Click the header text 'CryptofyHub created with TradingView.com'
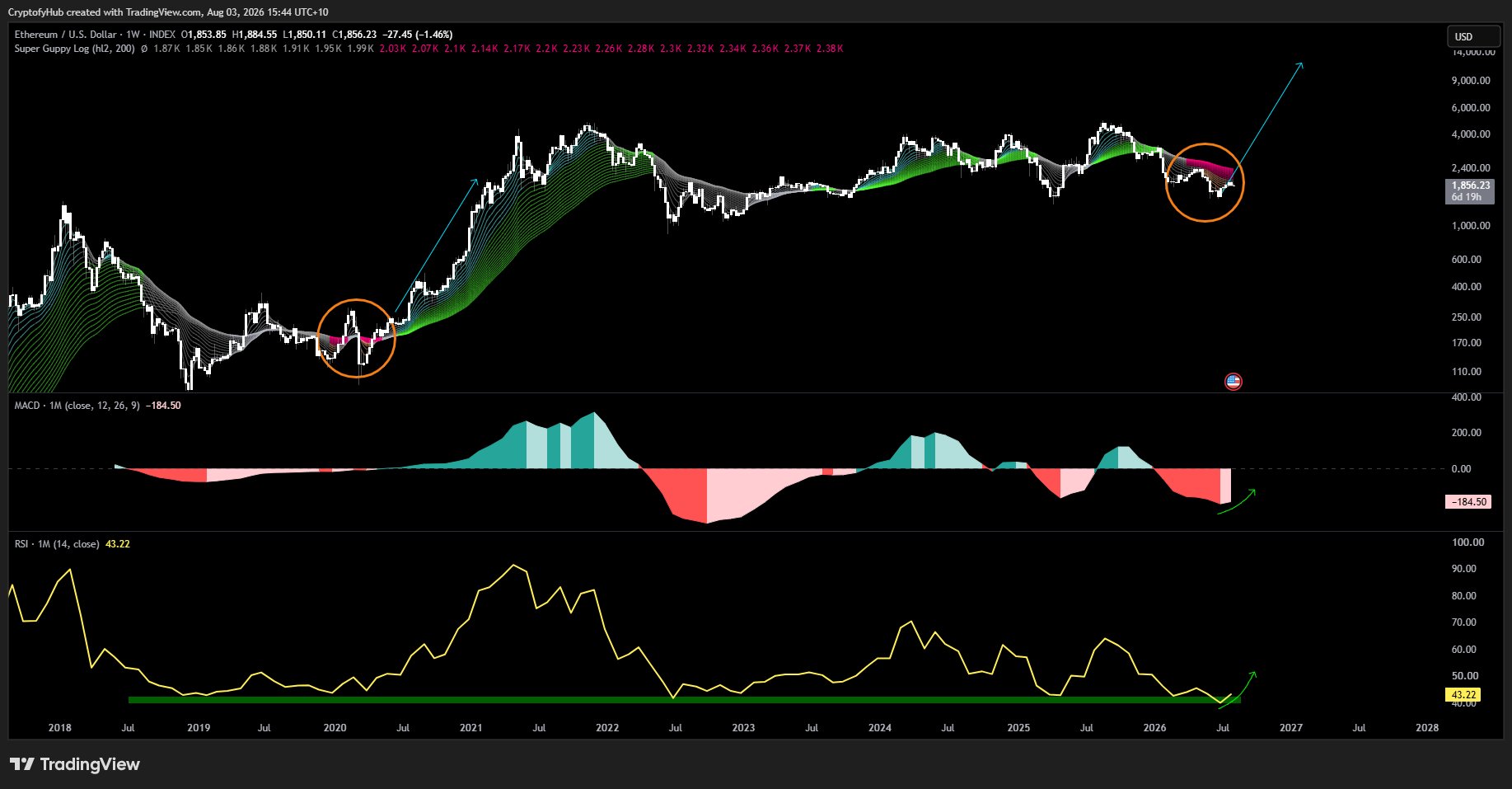This screenshot has height=789, width=1512. click(x=103, y=12)
